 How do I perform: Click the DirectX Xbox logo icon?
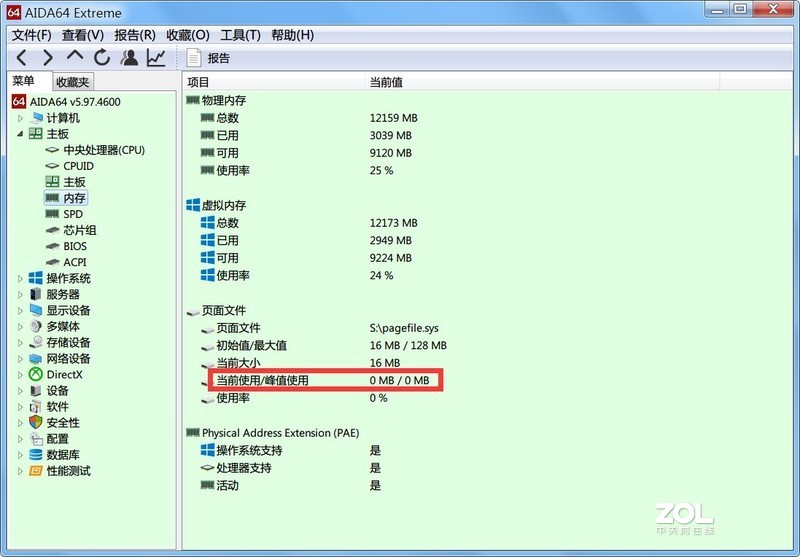36,374
